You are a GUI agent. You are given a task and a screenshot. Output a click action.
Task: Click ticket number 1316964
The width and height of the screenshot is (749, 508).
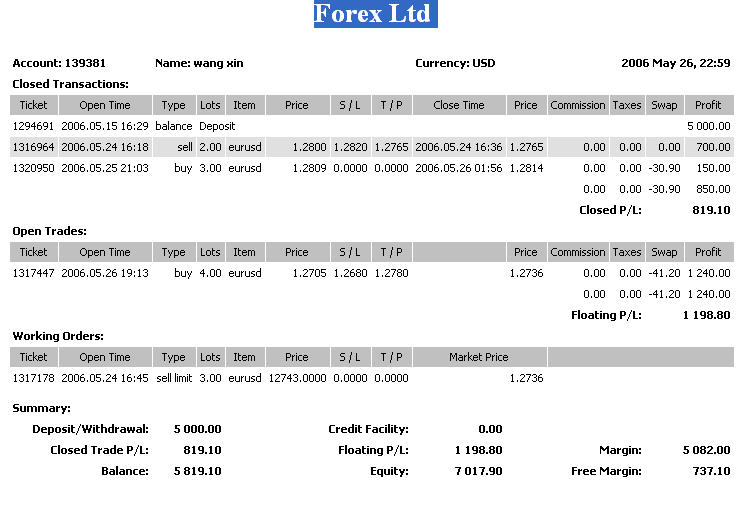click(34, 147)
